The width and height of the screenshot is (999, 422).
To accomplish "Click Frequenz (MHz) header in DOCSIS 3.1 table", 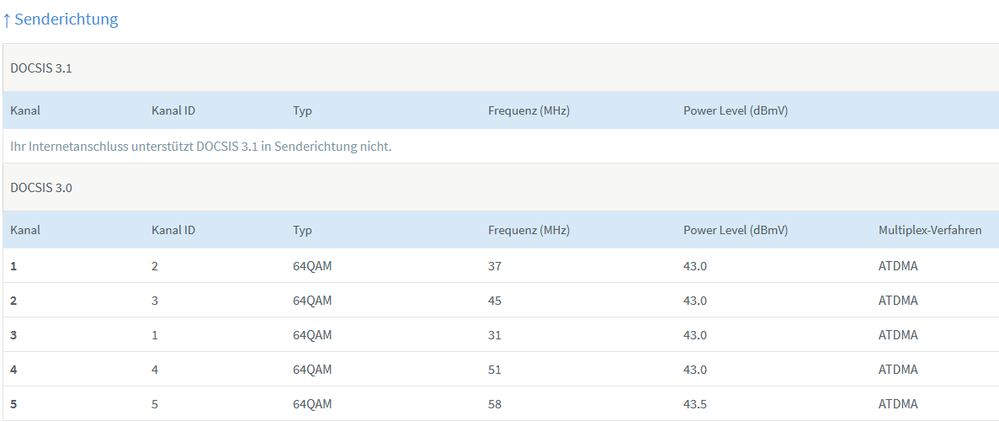I will tap(529, 111).
